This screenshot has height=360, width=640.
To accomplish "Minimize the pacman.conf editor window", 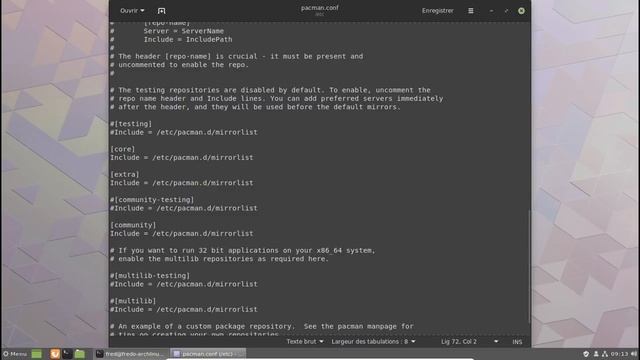I will pyautogui.click(x=491, y=11).
